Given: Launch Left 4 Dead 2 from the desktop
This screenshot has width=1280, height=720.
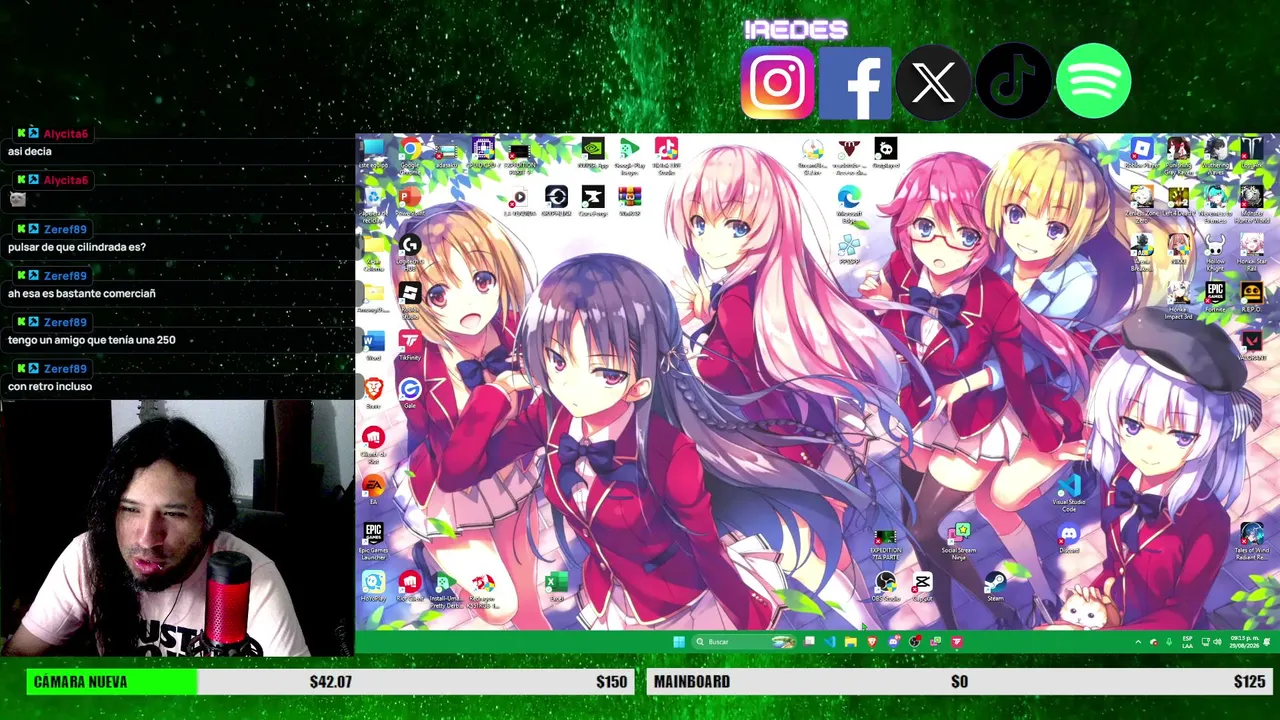Looking at the screenshot, I should (x=1178, y=202).
